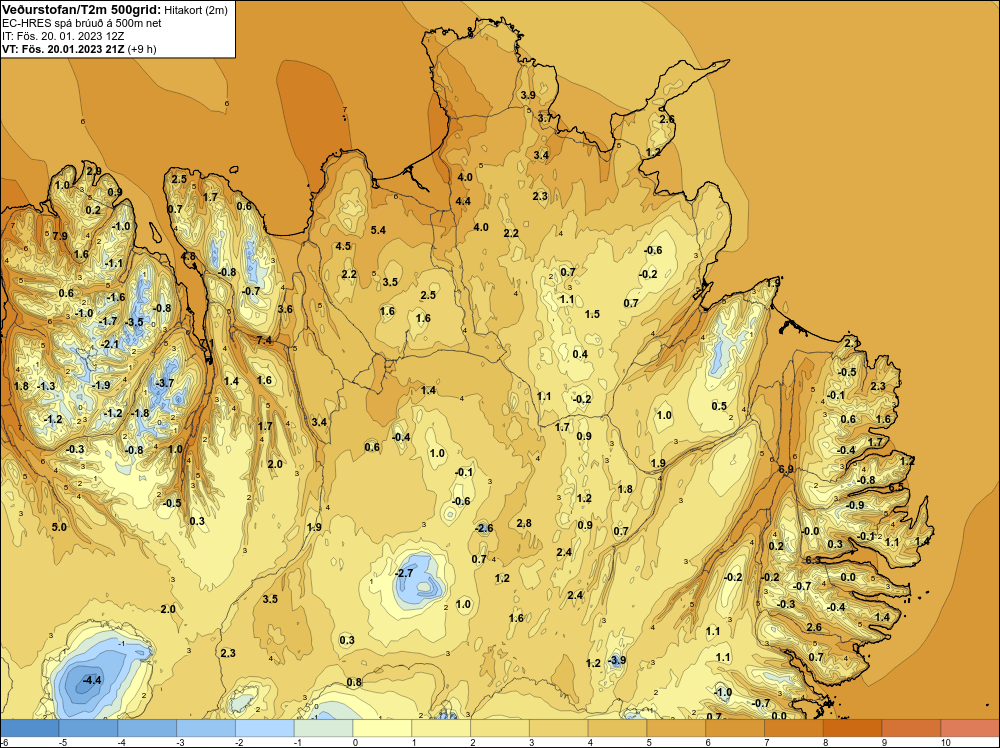
Task: Click the 6.9 temperature value
Action: point(786,469)
